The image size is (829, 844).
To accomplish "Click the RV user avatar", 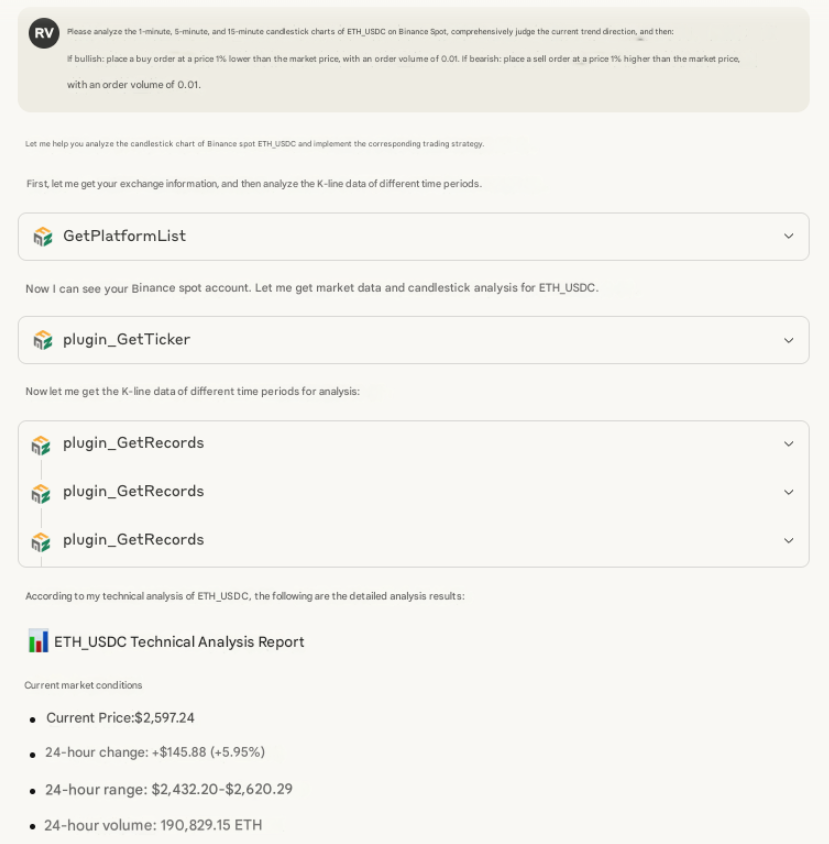I will coord(44,33).
